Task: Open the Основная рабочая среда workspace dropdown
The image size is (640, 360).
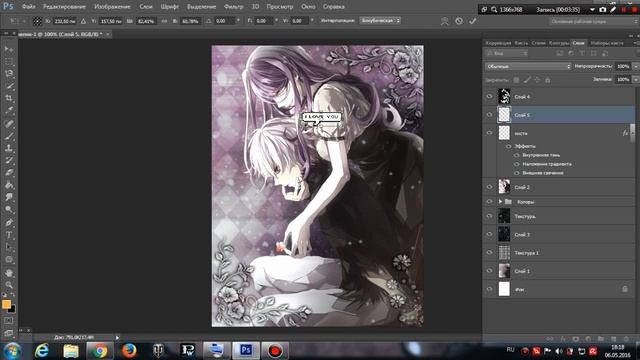Action: [593, 22]
